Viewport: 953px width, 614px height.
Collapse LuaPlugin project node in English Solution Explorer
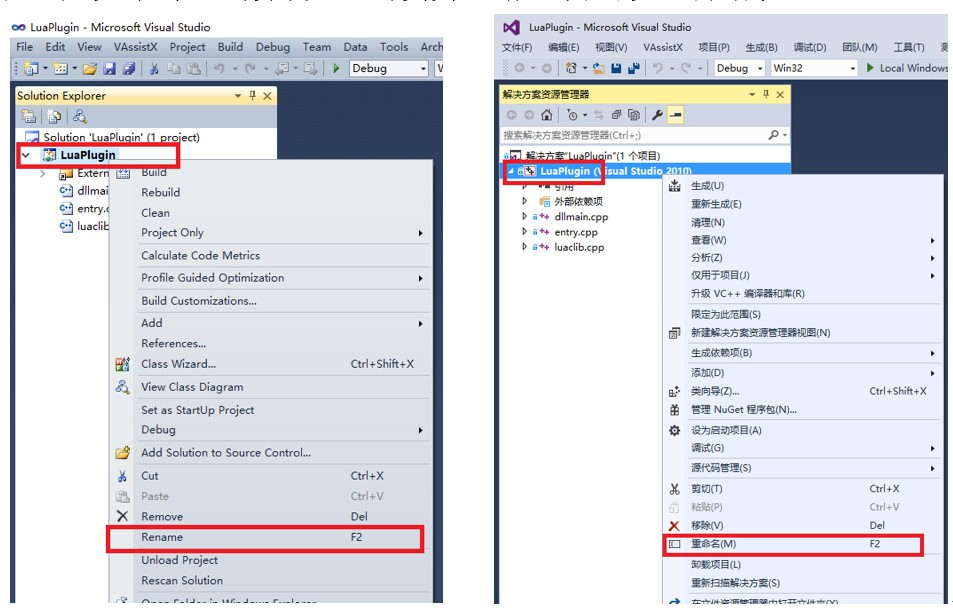point(26,156)
